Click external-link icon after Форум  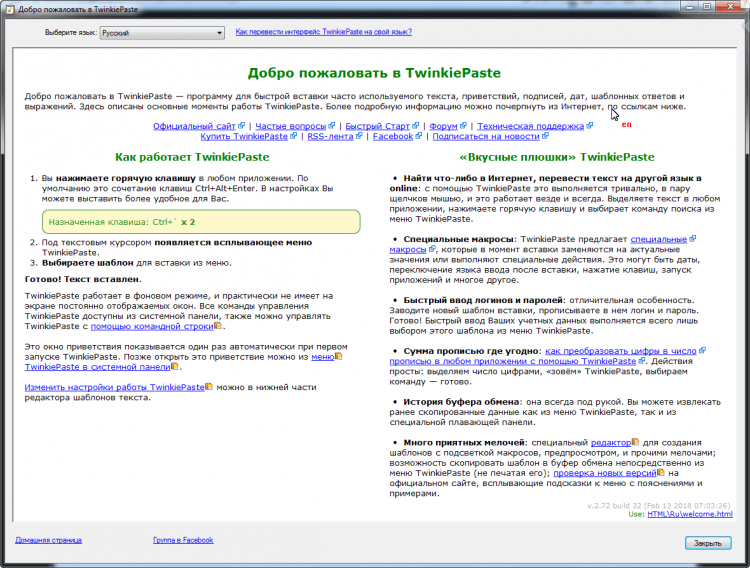(463, 125)
